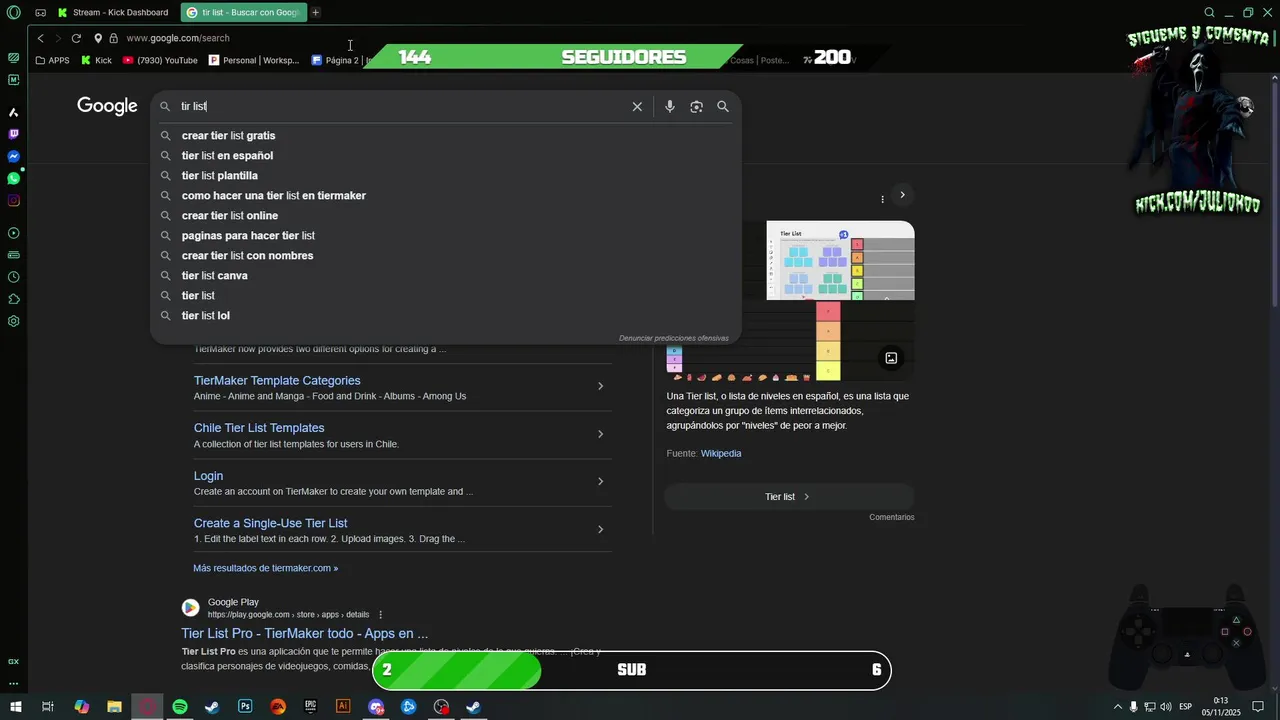Open Aria AI icon in sidebar
The image size is (1280, 720).
[x=13, y=112]
